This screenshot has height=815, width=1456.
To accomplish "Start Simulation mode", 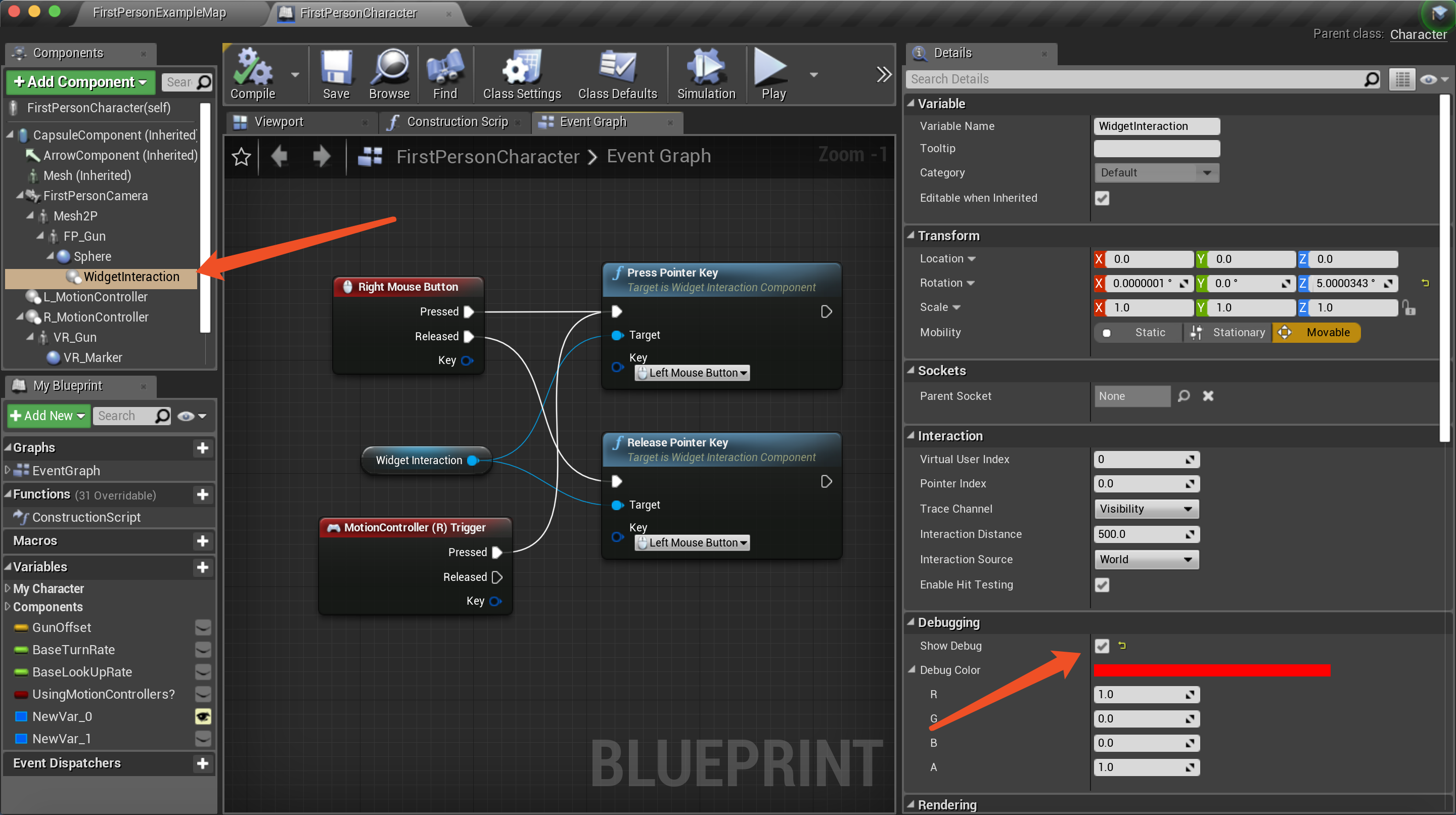I will [x=706, y=74].
